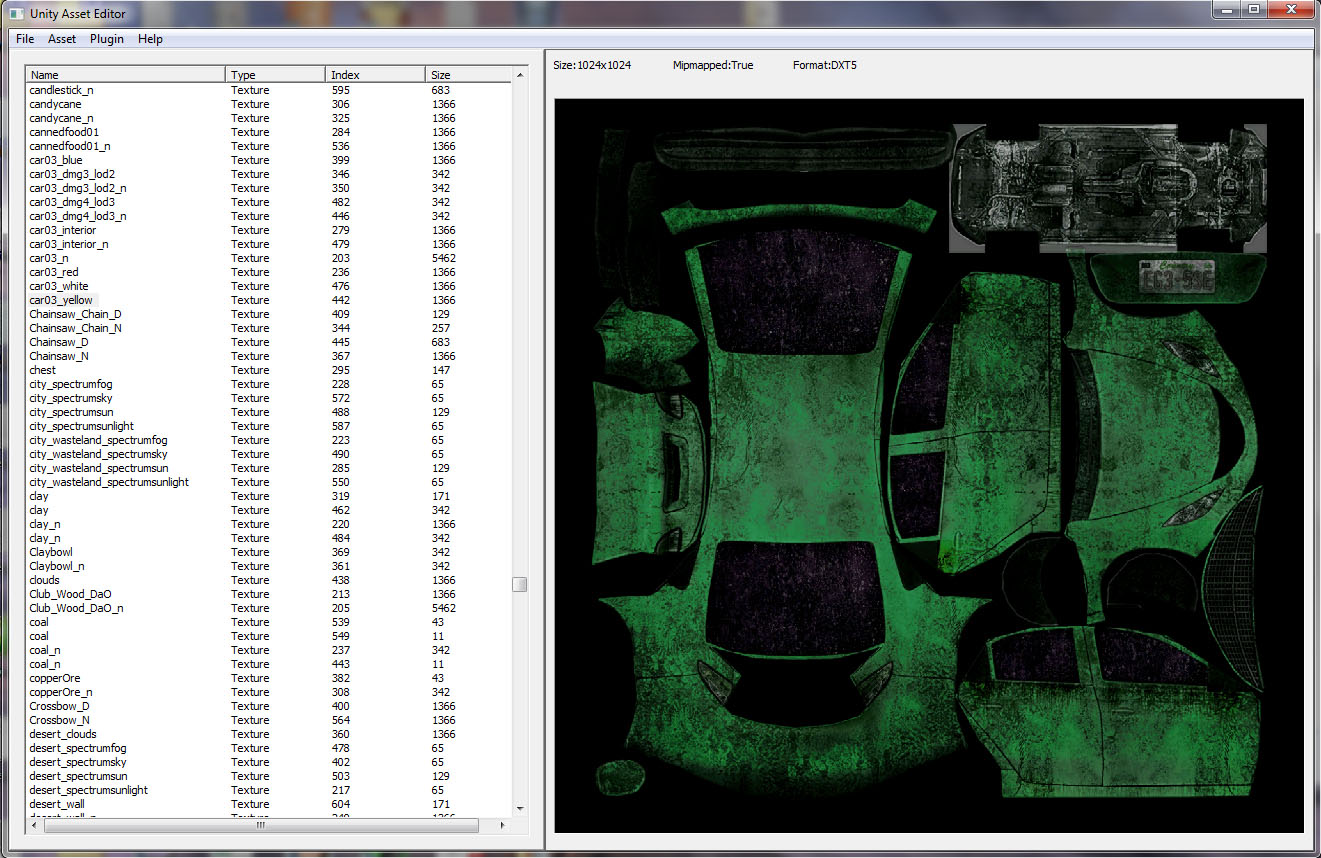Select the city_spectrumsunlight row

(x=268, y=426)
